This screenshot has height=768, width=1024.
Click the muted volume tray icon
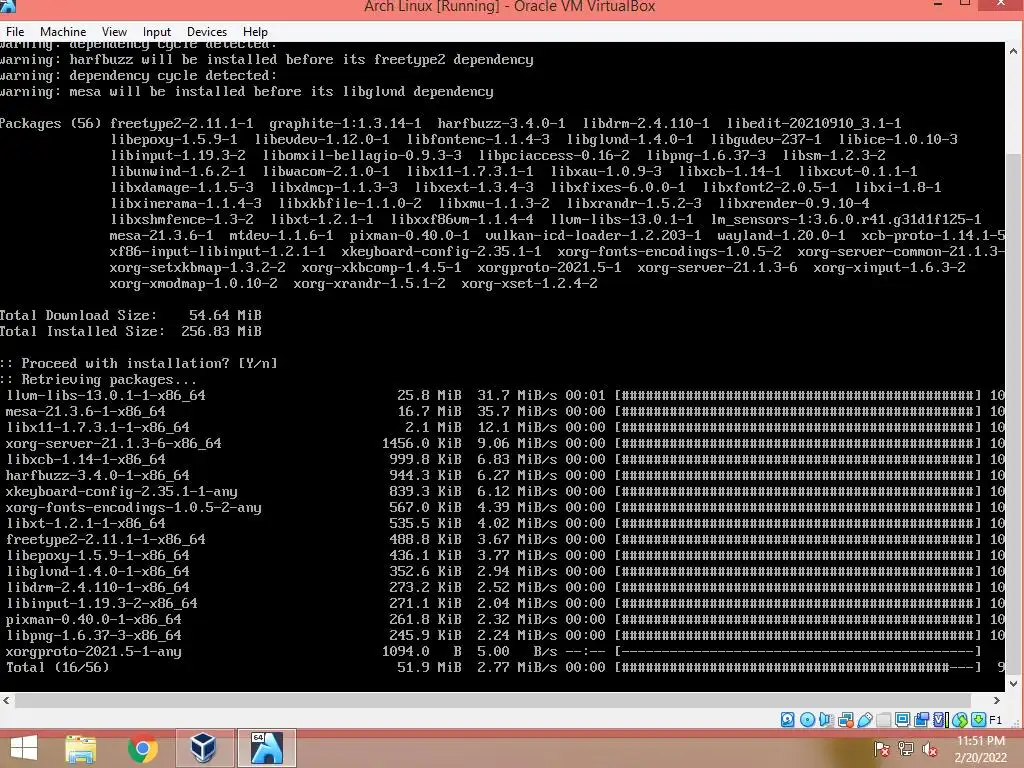[930, 749]
